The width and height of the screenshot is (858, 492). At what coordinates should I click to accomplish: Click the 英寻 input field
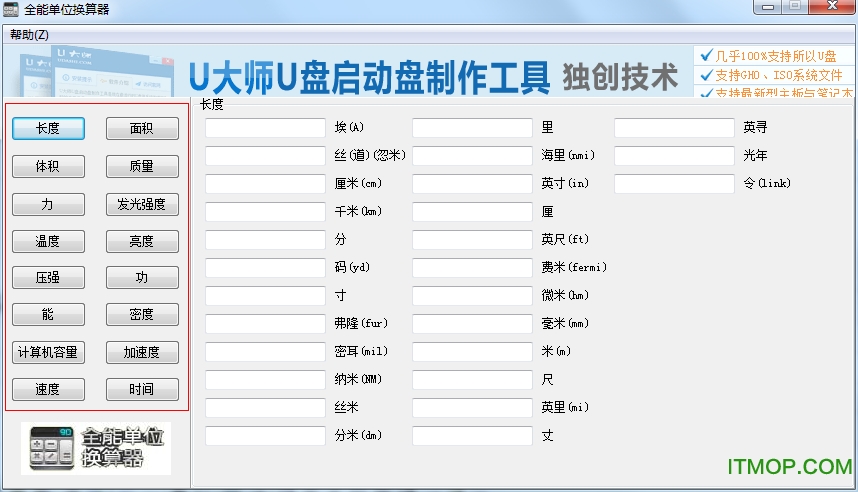pos(674,128)
